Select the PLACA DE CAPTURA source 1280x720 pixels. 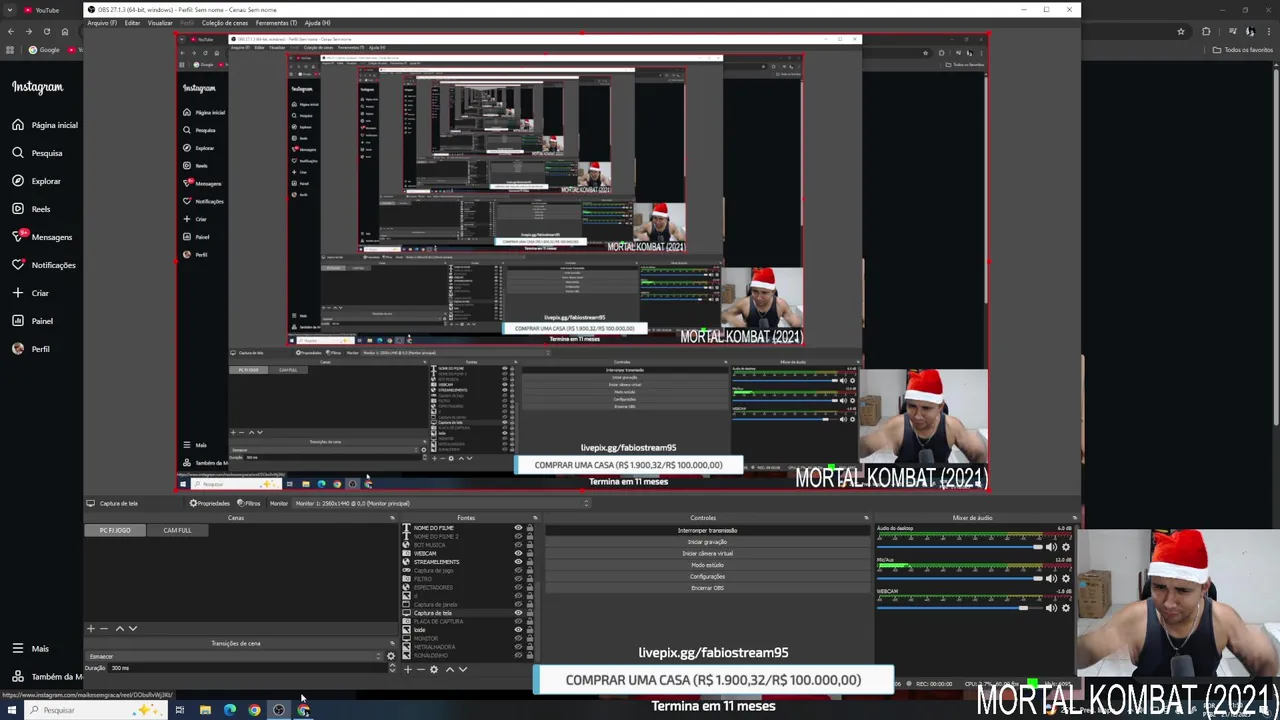coord(468,621)
